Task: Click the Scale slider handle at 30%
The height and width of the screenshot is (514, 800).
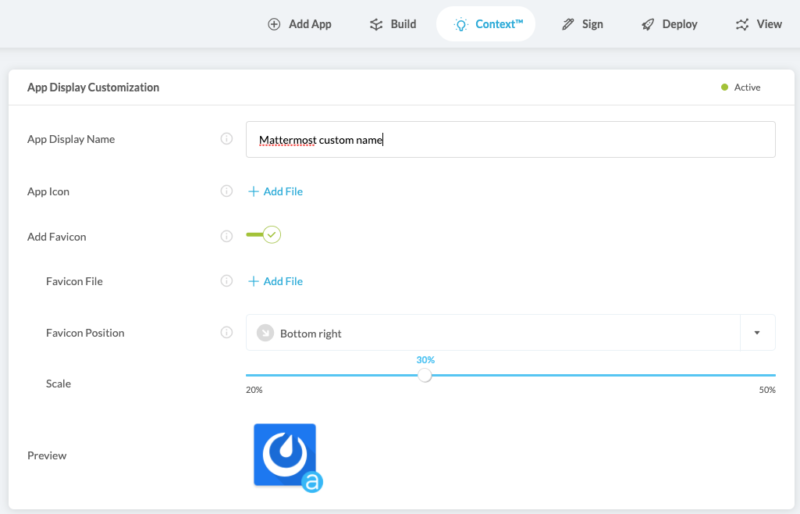Action: pyautogui.click(x=424, y=376)
